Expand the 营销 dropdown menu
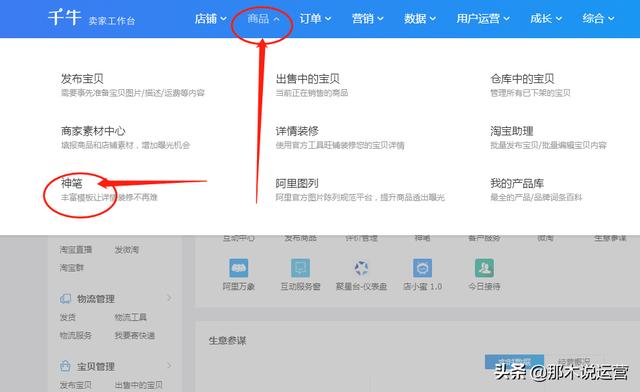The height and width of the screenshot is (392, 640). click(368, 18)
